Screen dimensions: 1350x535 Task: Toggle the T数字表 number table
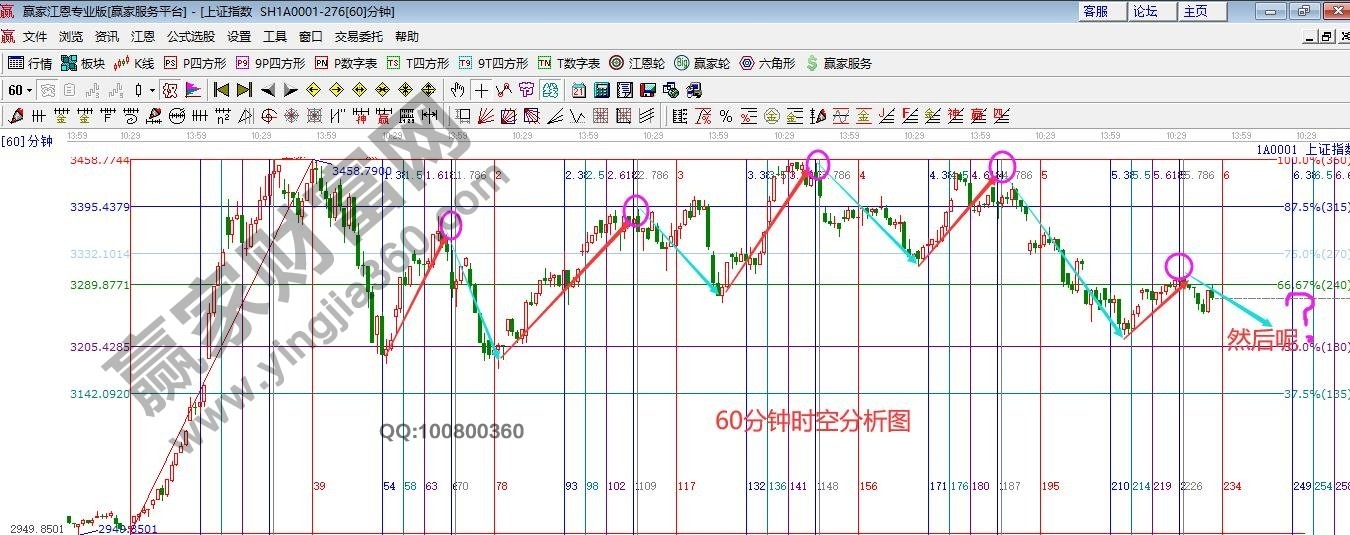click(x=569, y=63)
